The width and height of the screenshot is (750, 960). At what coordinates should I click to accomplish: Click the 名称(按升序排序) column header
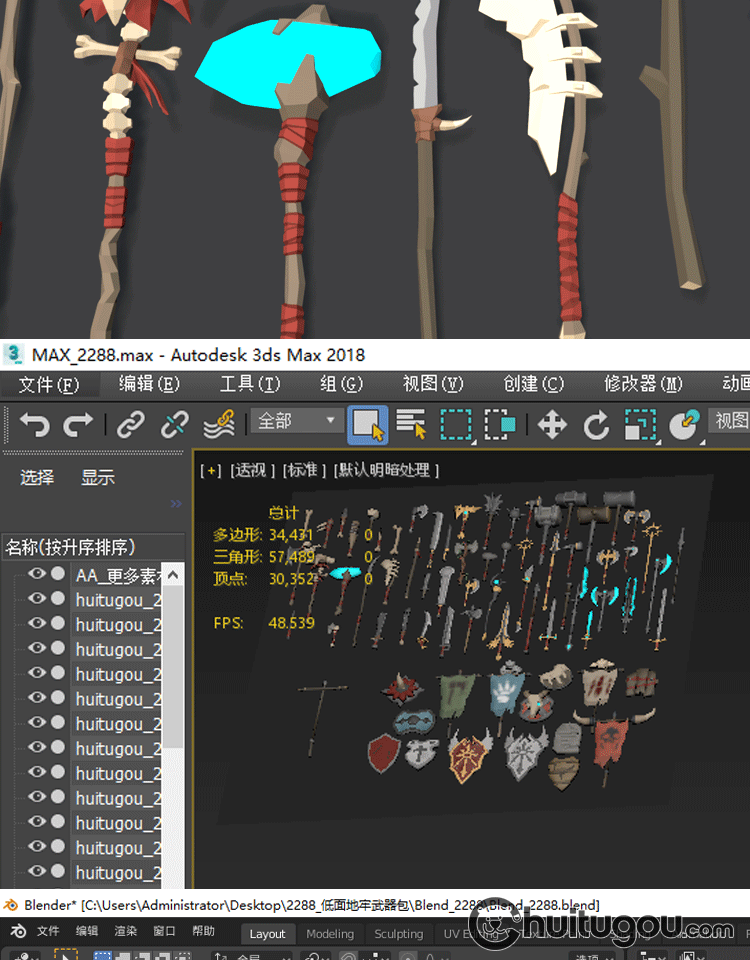(x=70, y=547)
